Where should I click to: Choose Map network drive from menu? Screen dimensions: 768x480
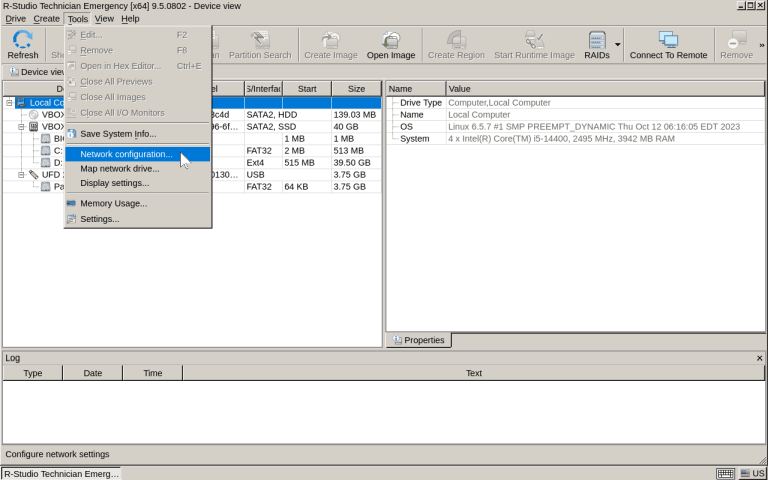[119, 168]
